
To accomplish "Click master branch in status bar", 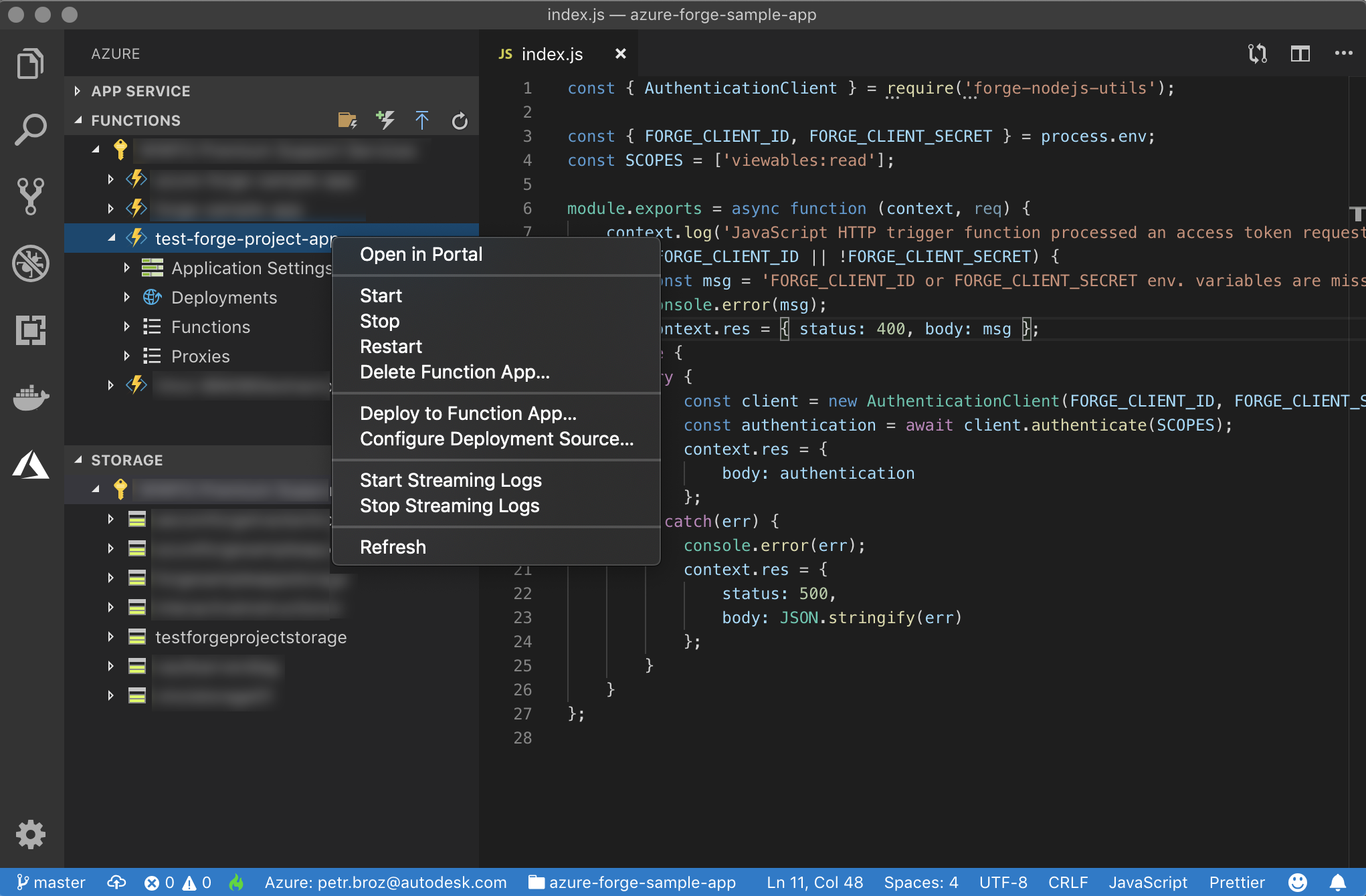I will [x=52, y=883].
